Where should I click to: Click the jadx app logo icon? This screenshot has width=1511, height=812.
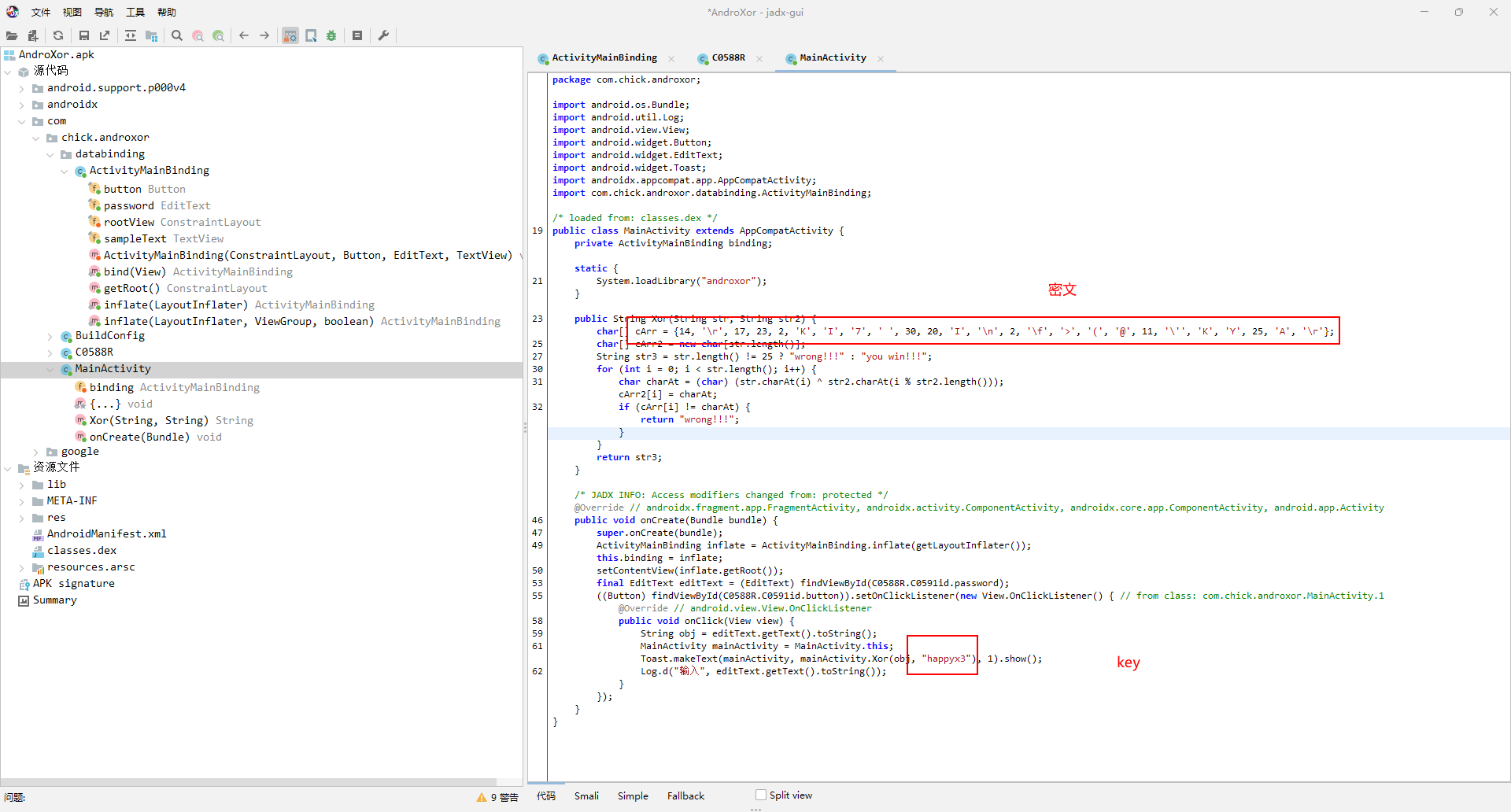tap(13, 12)
